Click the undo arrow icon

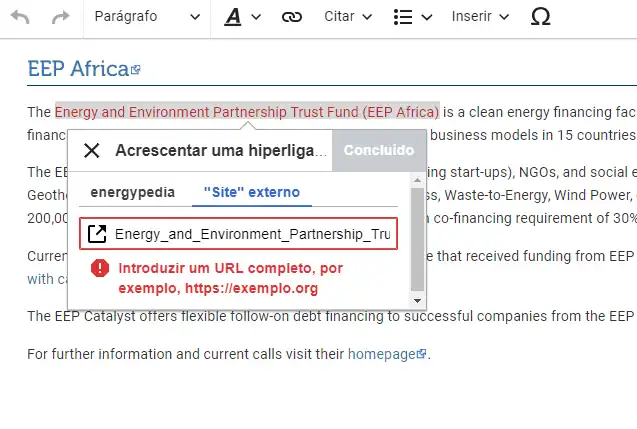(x=20, y=17)
